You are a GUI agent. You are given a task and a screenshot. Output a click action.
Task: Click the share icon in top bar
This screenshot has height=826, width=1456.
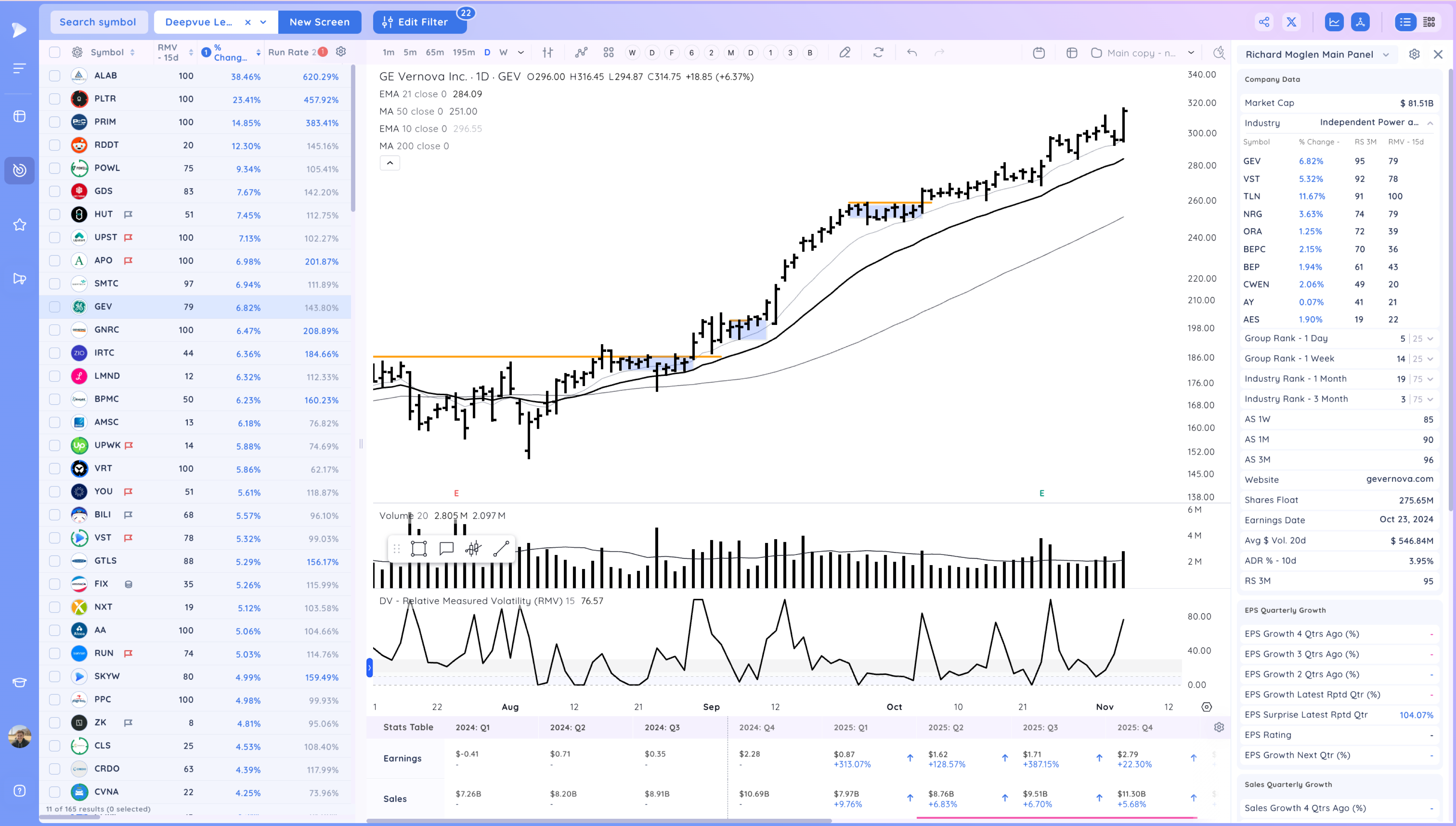click(1264, 22)
